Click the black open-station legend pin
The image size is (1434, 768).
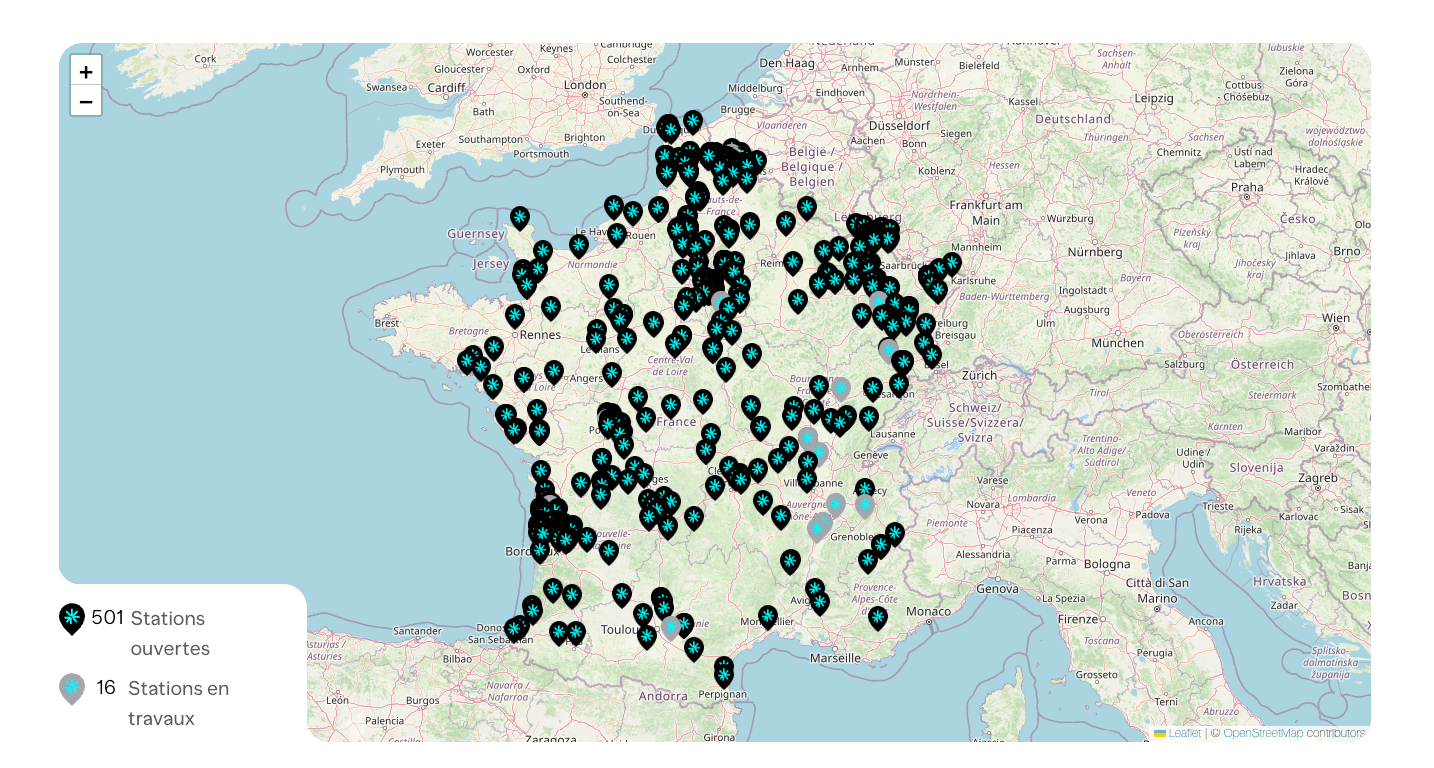(x=72, y=619)
